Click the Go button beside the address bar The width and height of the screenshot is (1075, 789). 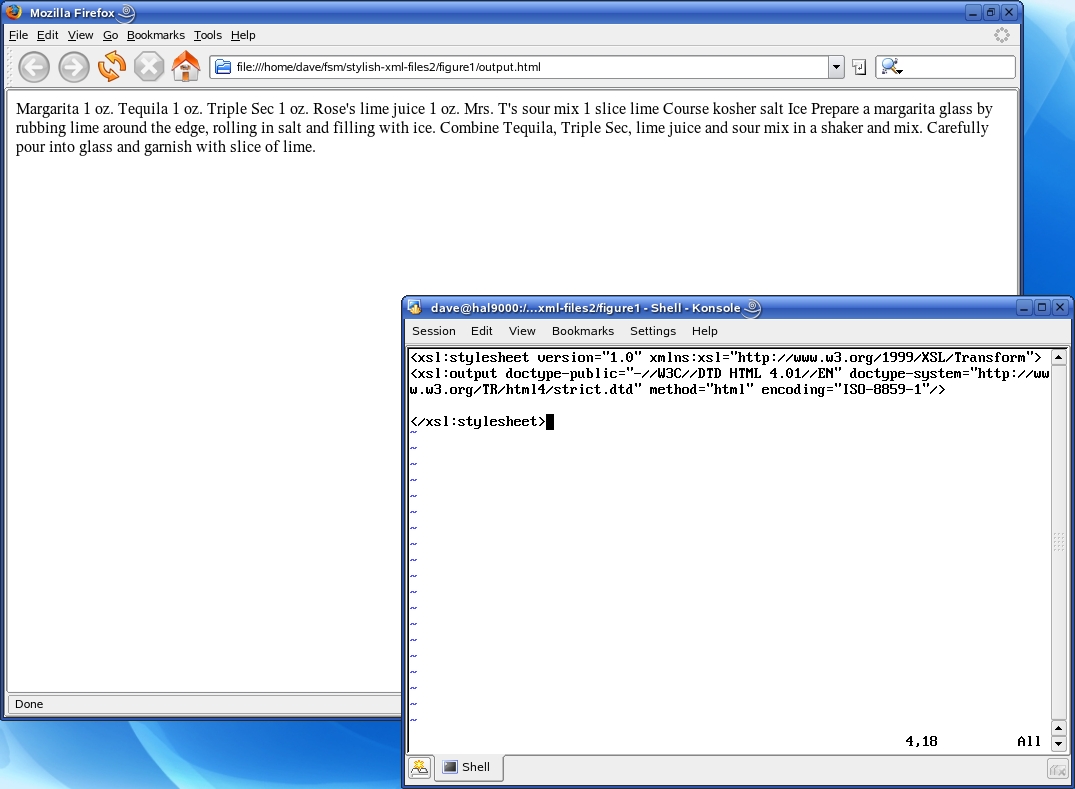pyautogui.click(x=859, y=67)
